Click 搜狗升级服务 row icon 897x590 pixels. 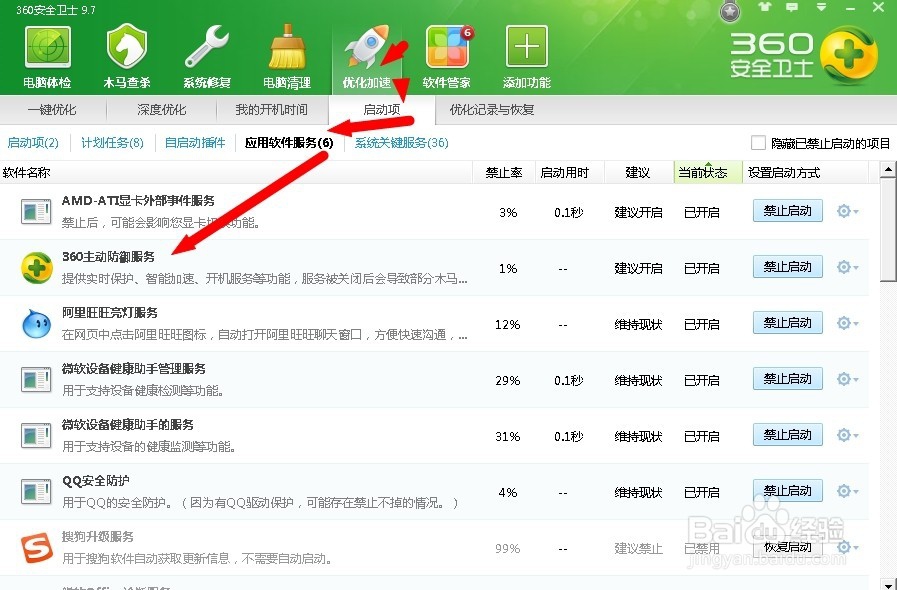pos(37,548)
